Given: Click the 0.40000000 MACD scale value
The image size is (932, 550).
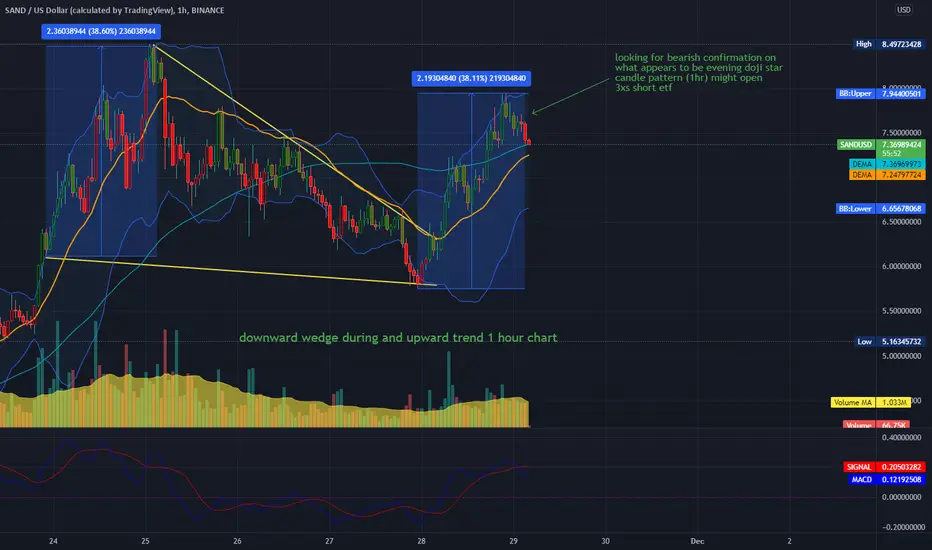Looking at the screenshot, I should [902, 438].
